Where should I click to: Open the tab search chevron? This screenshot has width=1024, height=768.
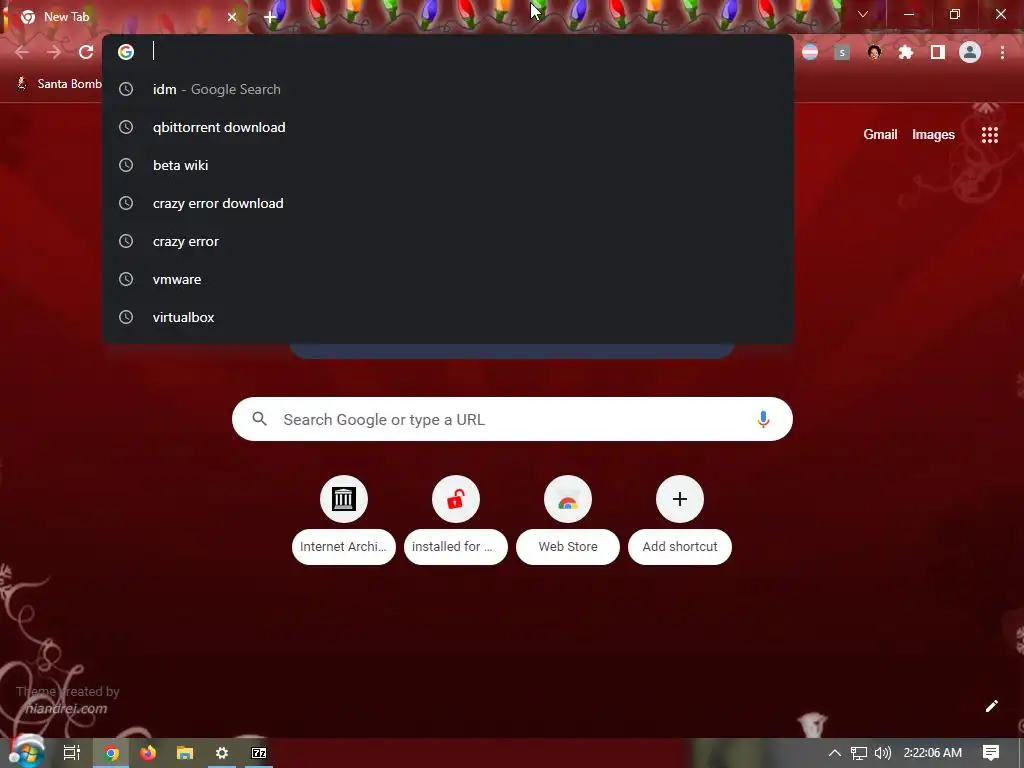pos(863,14)
